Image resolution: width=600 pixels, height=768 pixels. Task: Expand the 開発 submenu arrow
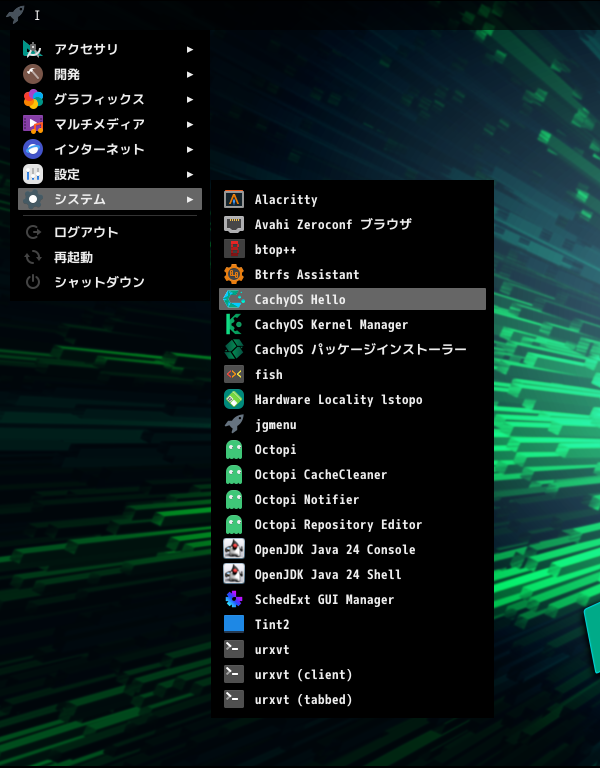[190, 74]
